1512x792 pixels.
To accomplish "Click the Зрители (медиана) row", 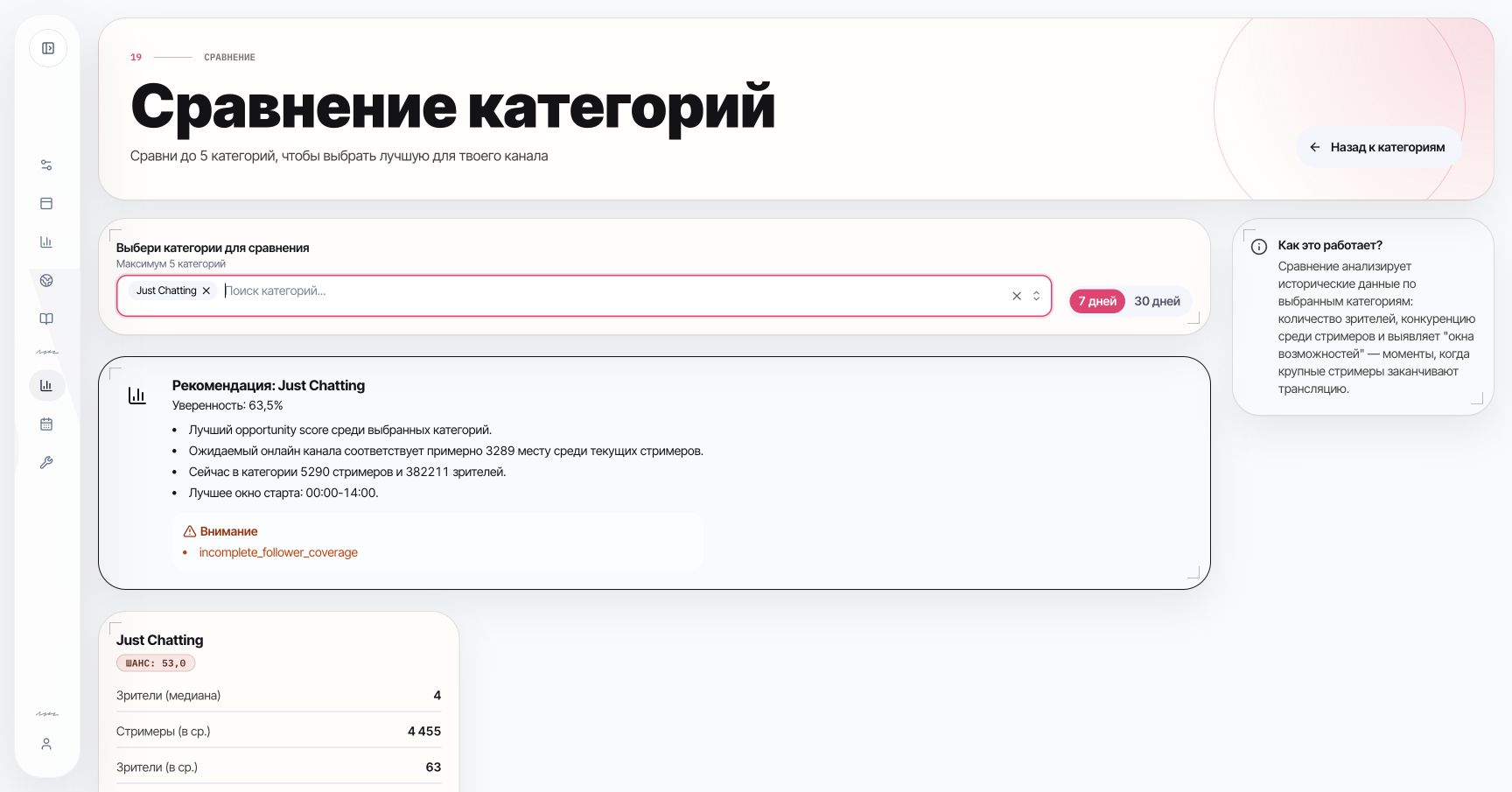I will pyautogui.click(x=278, y=696).
